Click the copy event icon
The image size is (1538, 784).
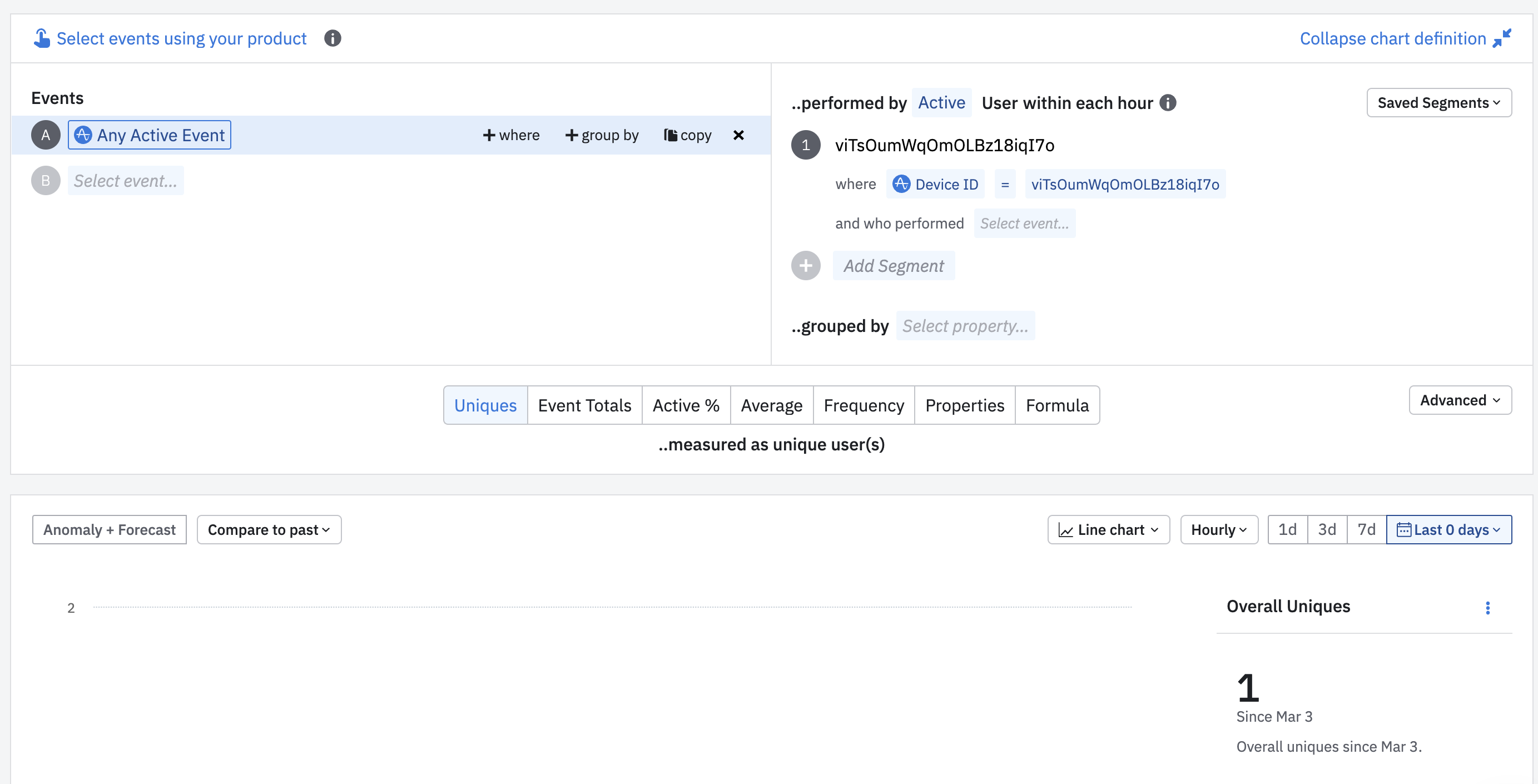(671, 135)
